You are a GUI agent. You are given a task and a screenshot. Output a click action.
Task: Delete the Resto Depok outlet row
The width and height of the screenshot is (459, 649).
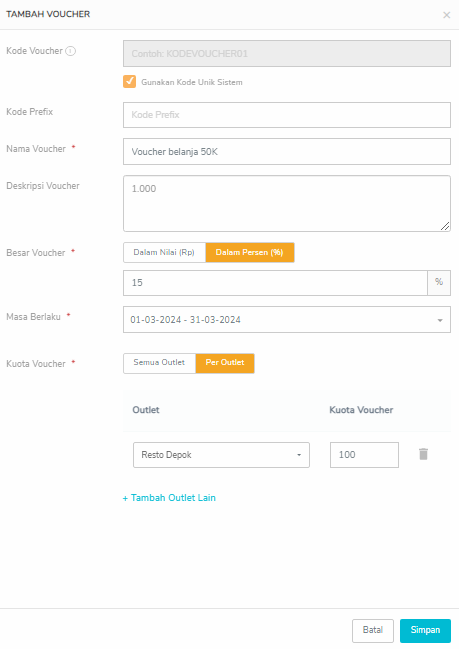click(x=423, y=454)
